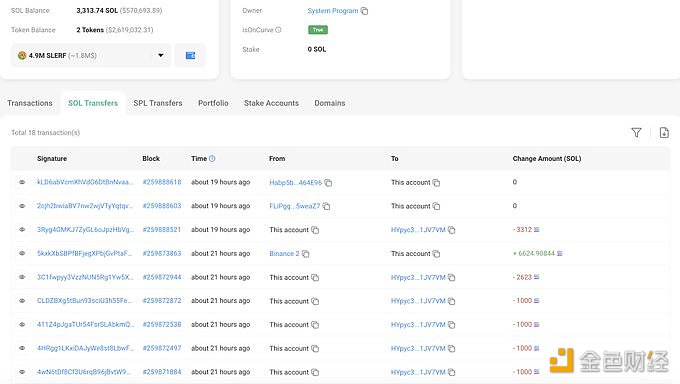Copy the FLiPgg...5weaZ7 address
Screen dimensions: 680x384
[326, 207]
